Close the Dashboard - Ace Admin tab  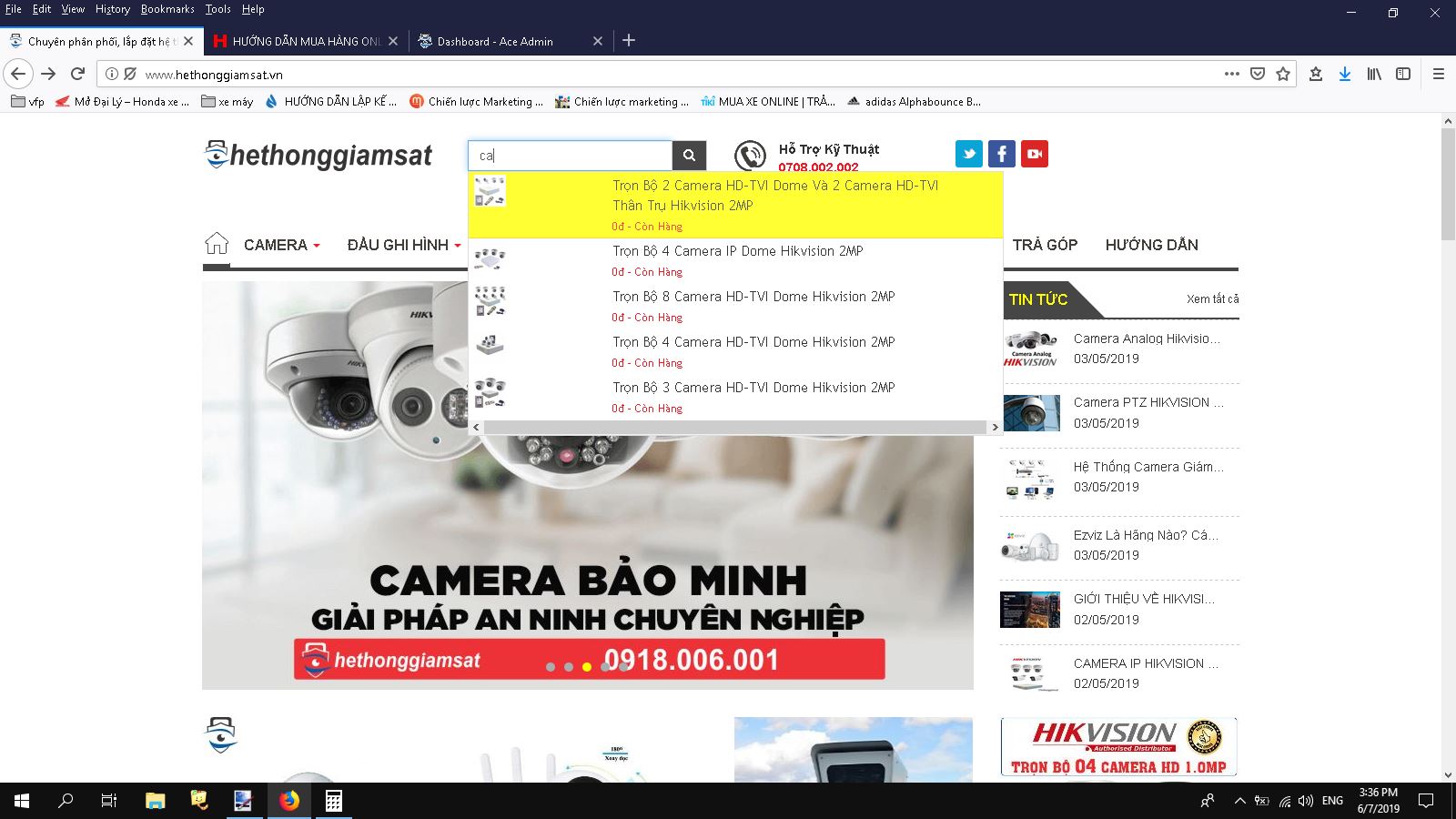[598, 41]
